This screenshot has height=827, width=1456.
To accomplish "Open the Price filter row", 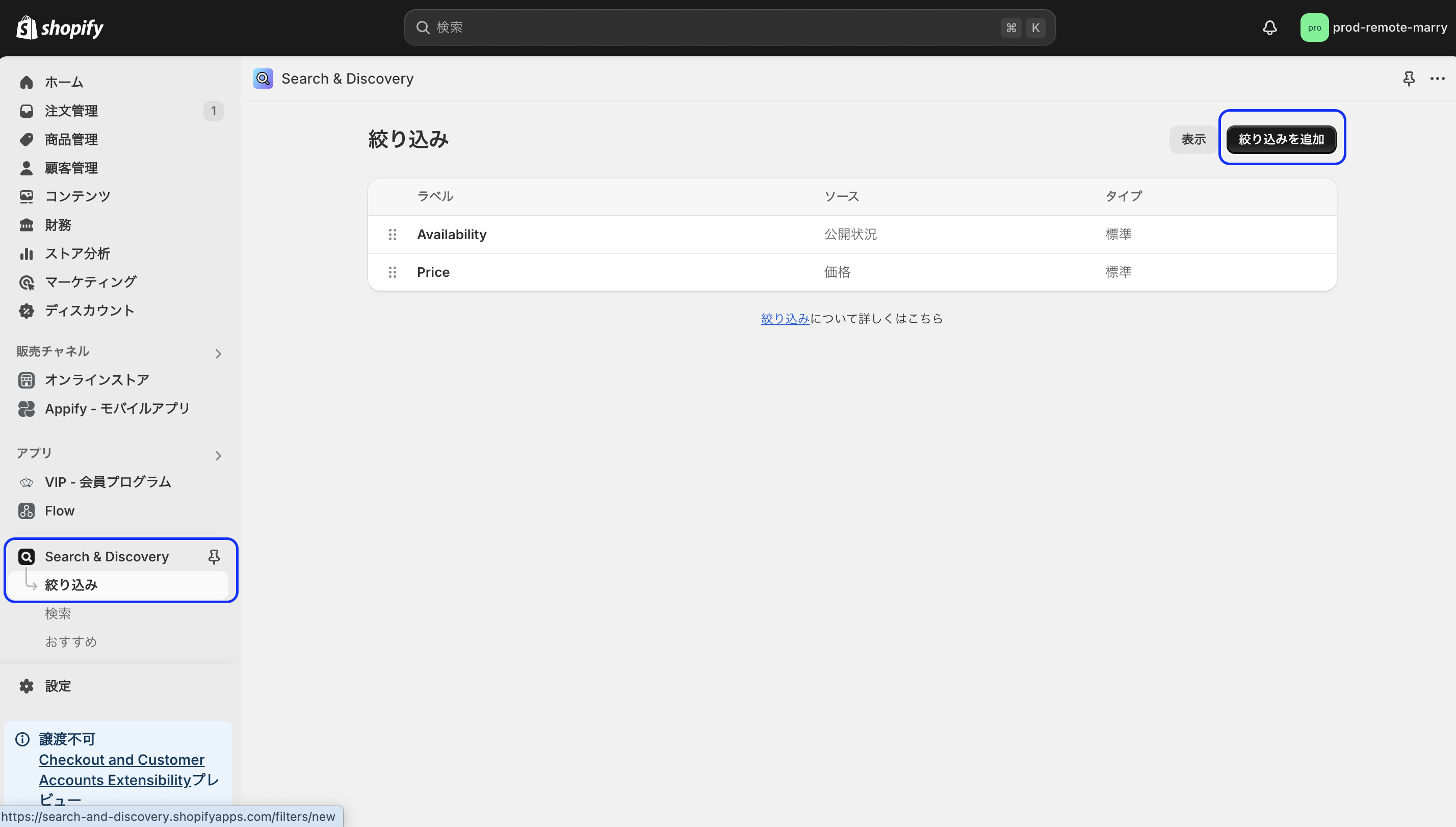I will (852, 272).
